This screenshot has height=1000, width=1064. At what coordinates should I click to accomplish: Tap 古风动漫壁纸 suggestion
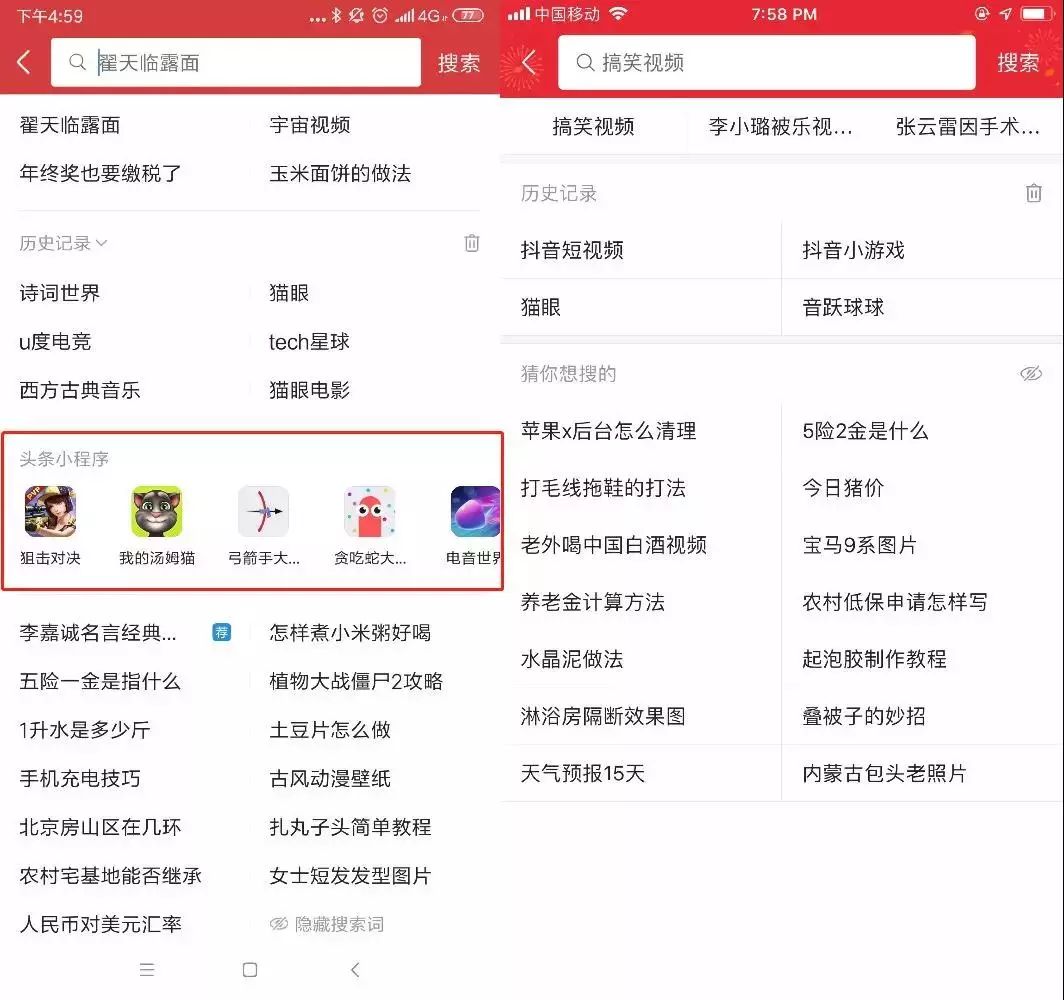(330, 778)
